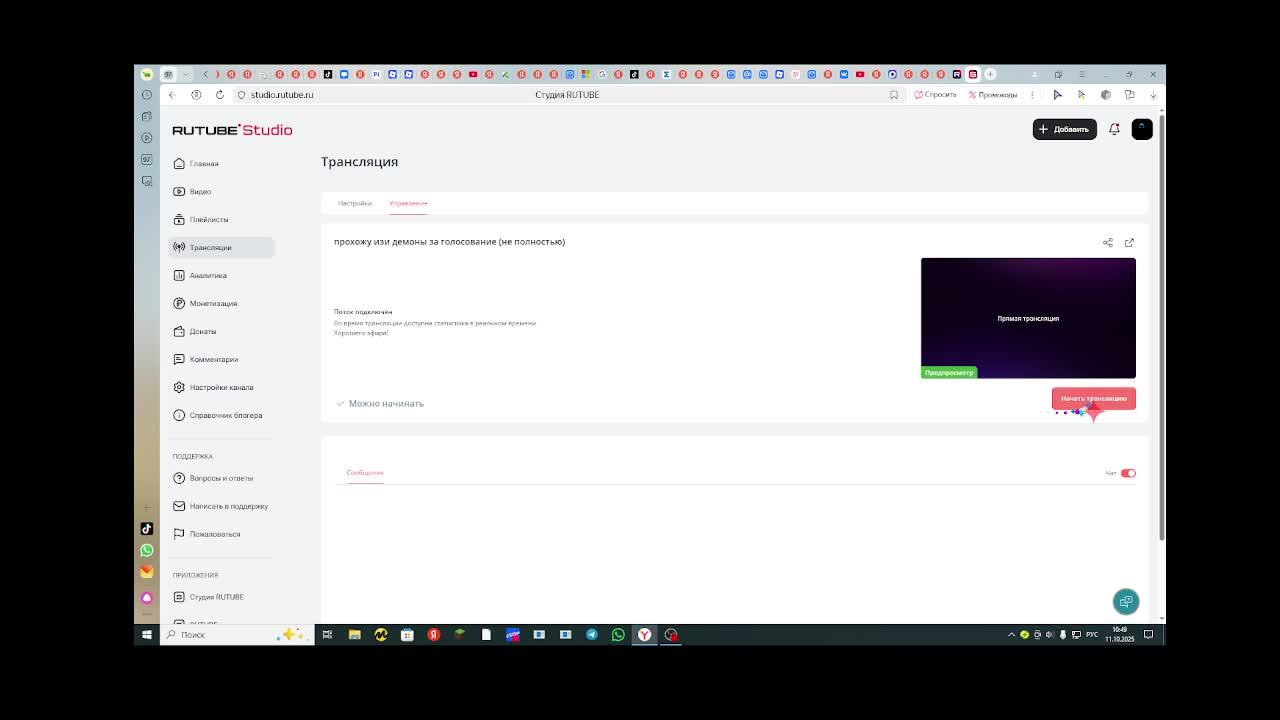Open WhatsApp in the browser side panel
1280x720 pixels.
point(147,550)
